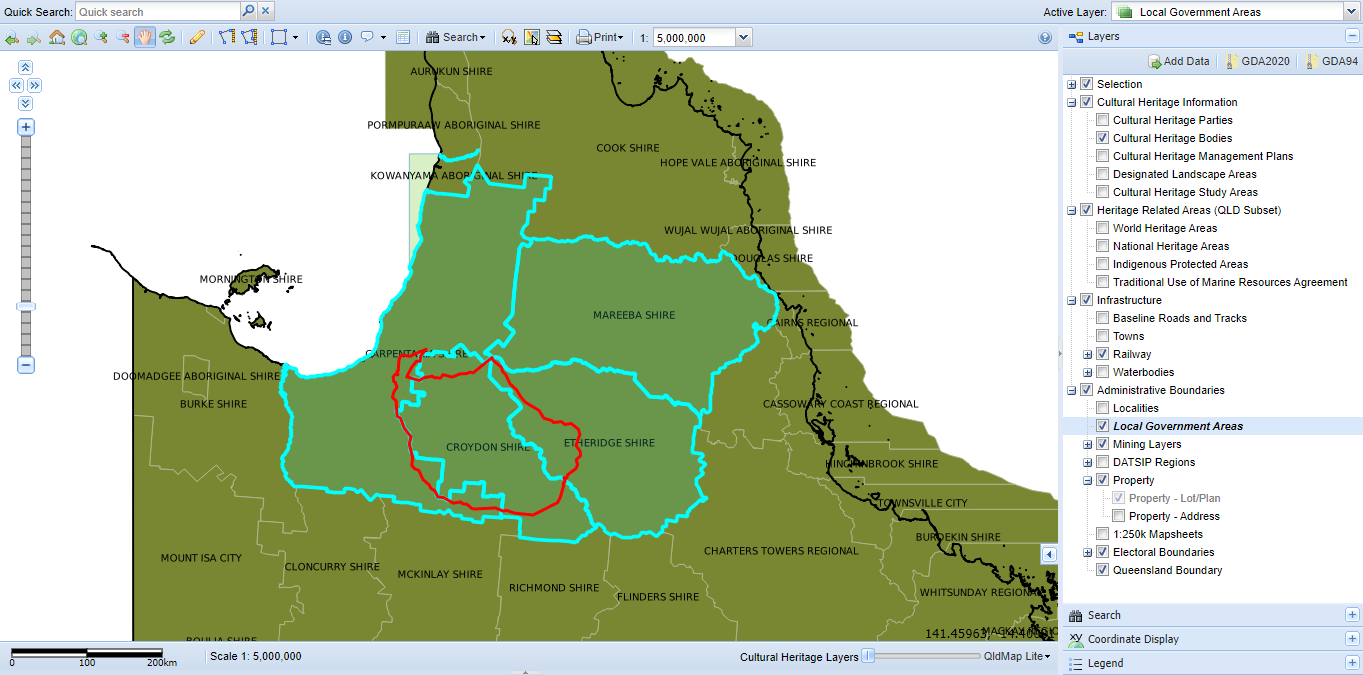Select the first measure polygon tool
The image size is (1363, 675).
coord(227,37)
